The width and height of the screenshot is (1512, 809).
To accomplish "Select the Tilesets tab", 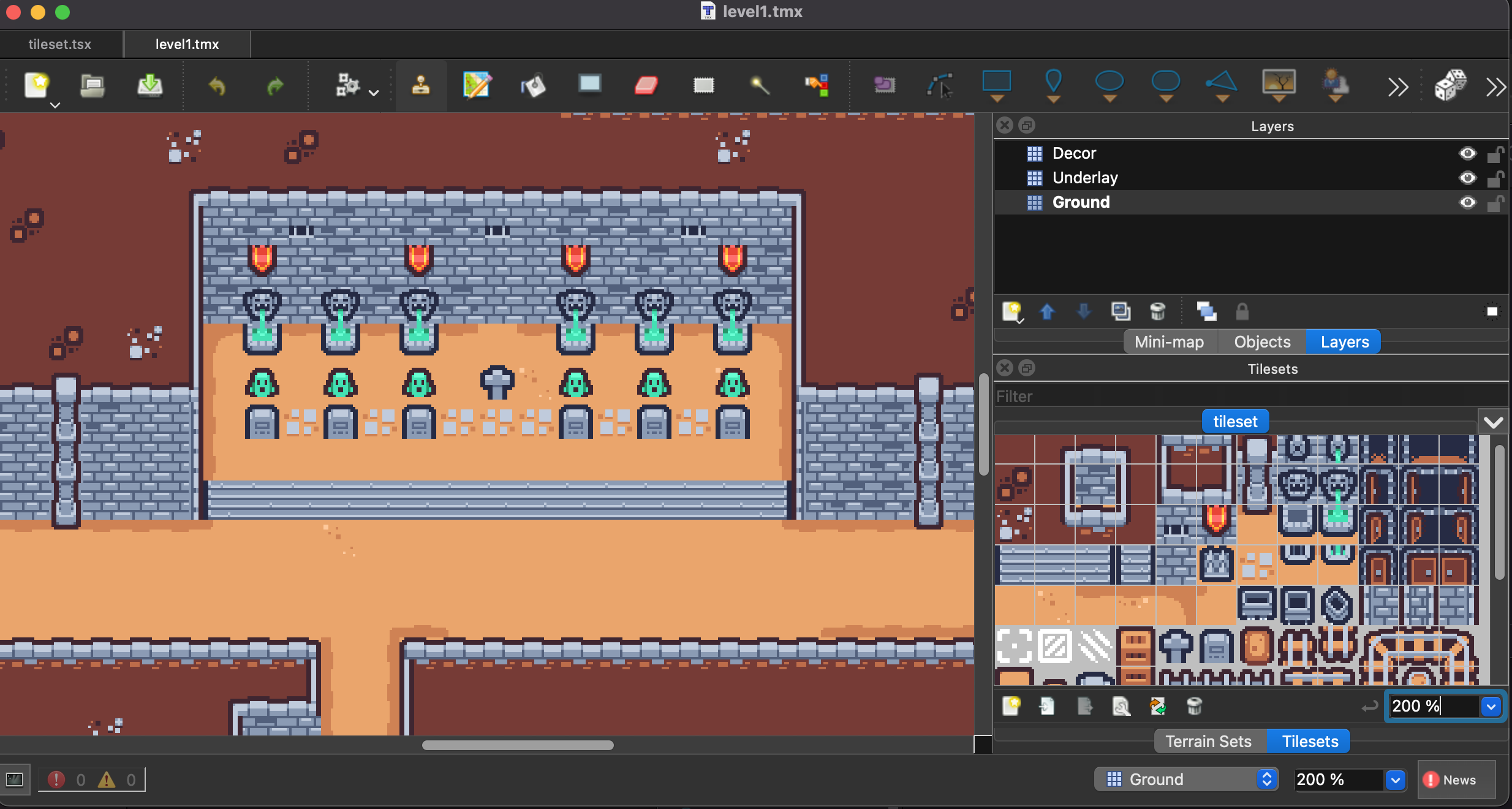I will click(1310, 742).
